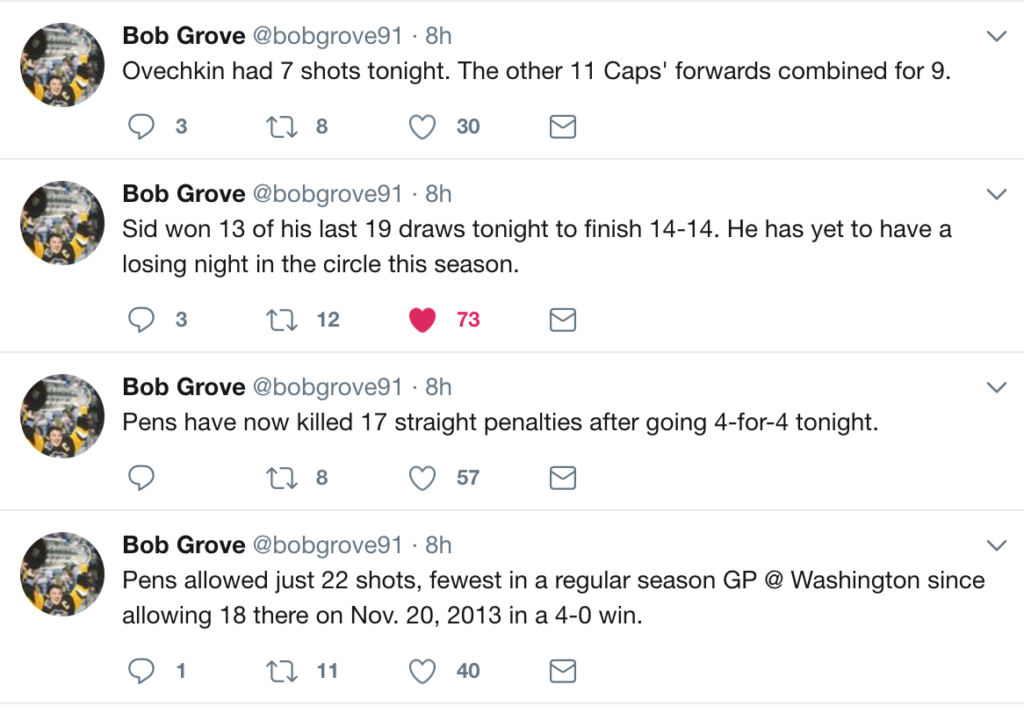The width and height of the screenshot is (1024, 713).
Task: Message the Pens 22 shots allowed tweet
Action: tap(563, 671)
